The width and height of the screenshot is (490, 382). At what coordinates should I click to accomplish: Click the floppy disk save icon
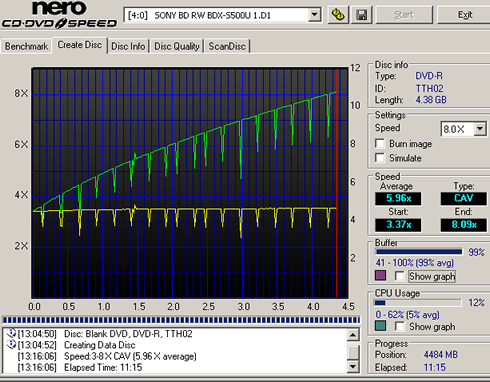click(361, 15)
